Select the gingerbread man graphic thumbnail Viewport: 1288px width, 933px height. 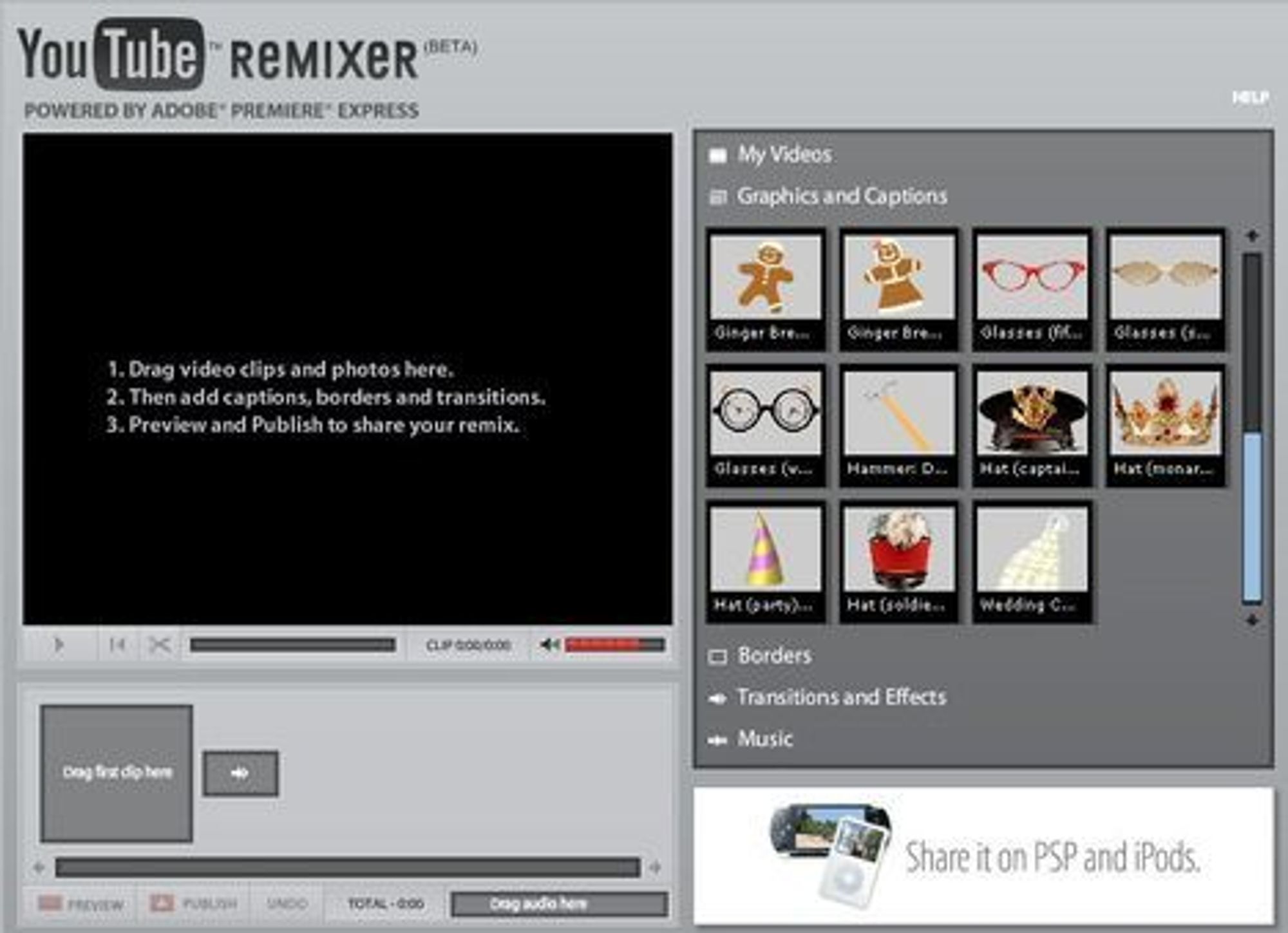tap(765, 289)
